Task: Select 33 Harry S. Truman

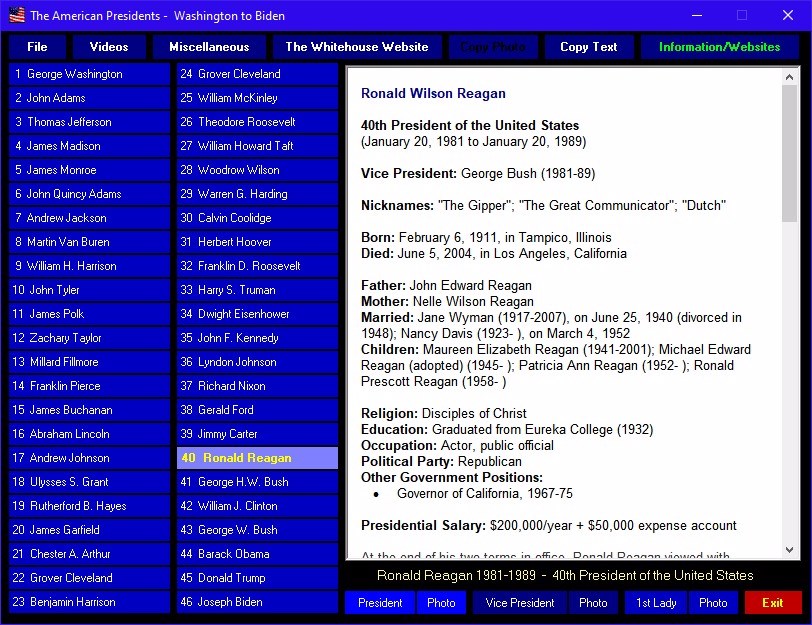Action: pyautogui.click(x=257, y=290)
